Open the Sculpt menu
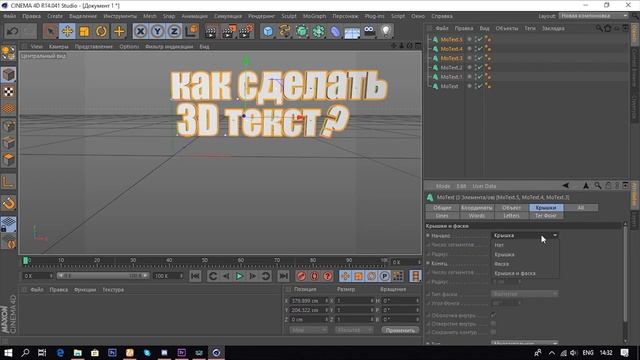 [289, 16]
